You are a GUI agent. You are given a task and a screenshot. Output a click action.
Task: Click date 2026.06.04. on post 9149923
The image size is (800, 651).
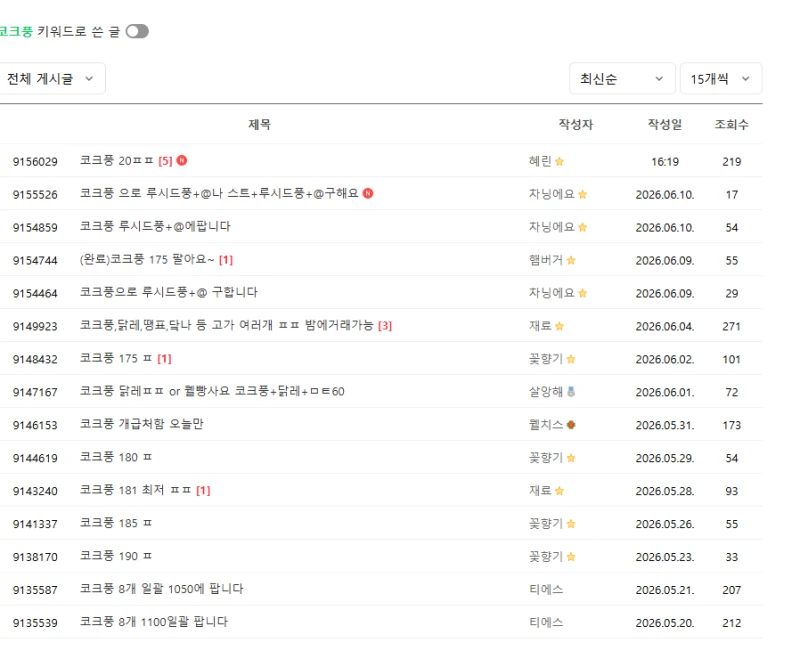[x=665, y=326]
